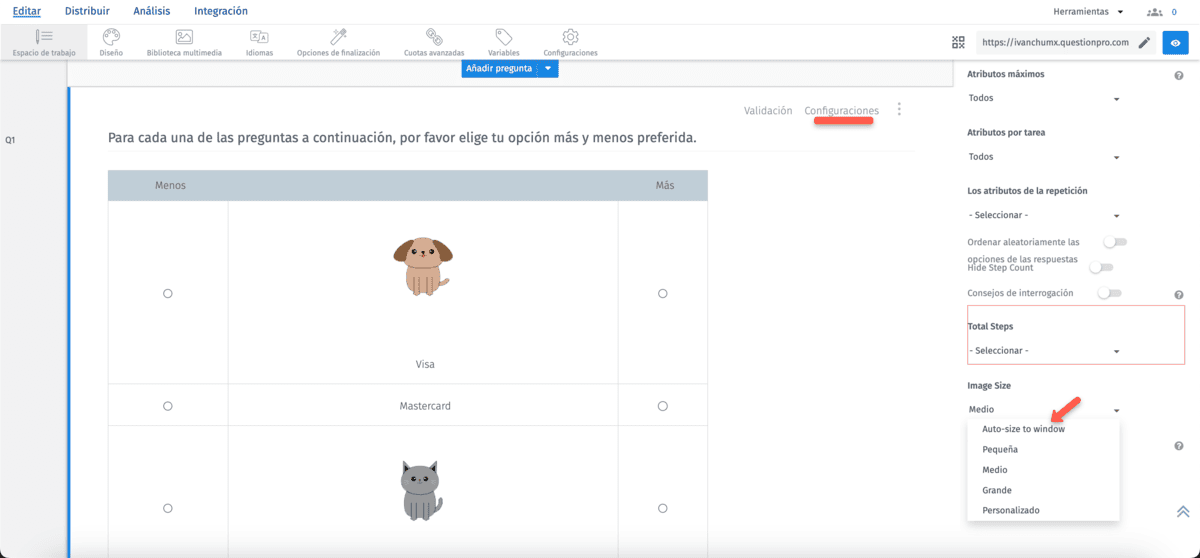Click the QR code icon
The height and width of the screenshot is (558, 1200).
[958, 43]
